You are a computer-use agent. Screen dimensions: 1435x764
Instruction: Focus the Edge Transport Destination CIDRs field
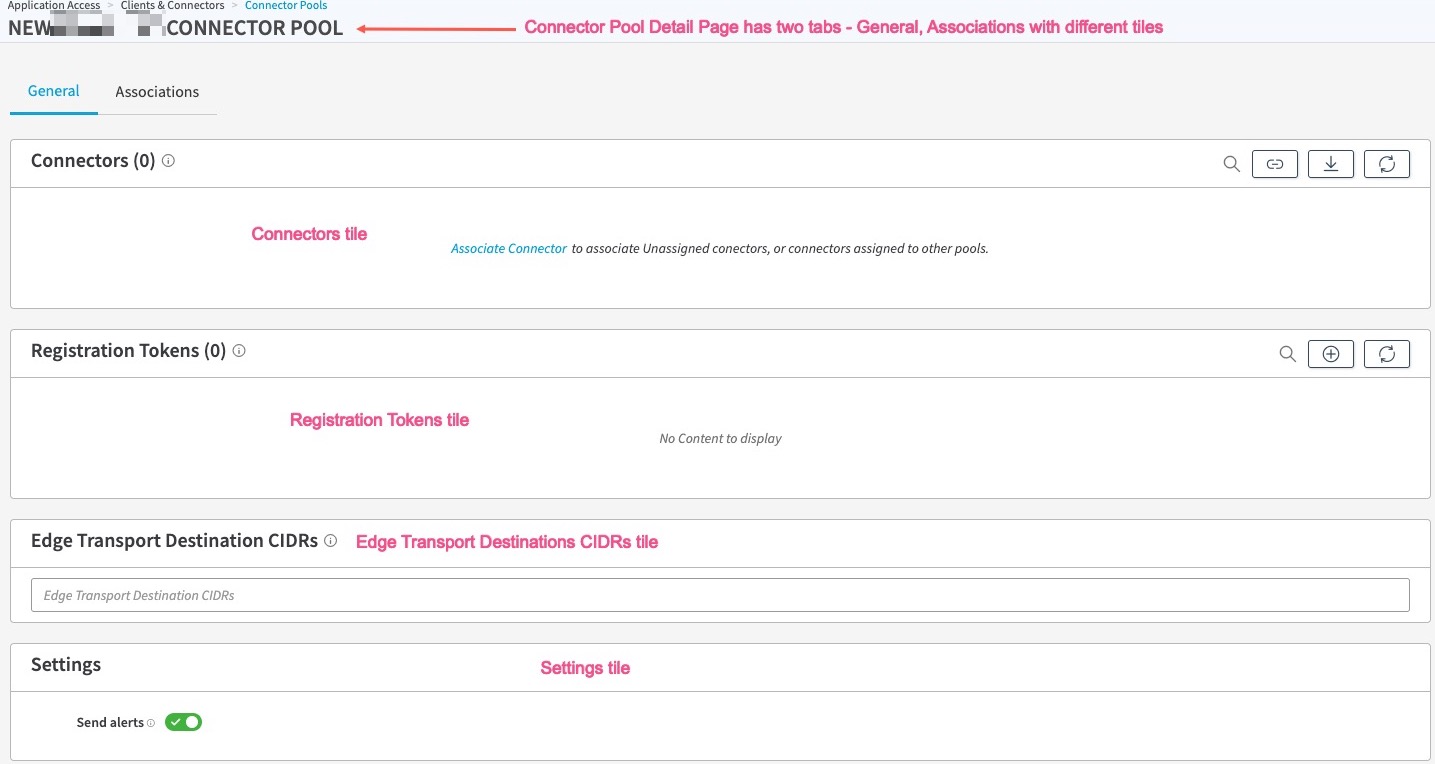720,595
